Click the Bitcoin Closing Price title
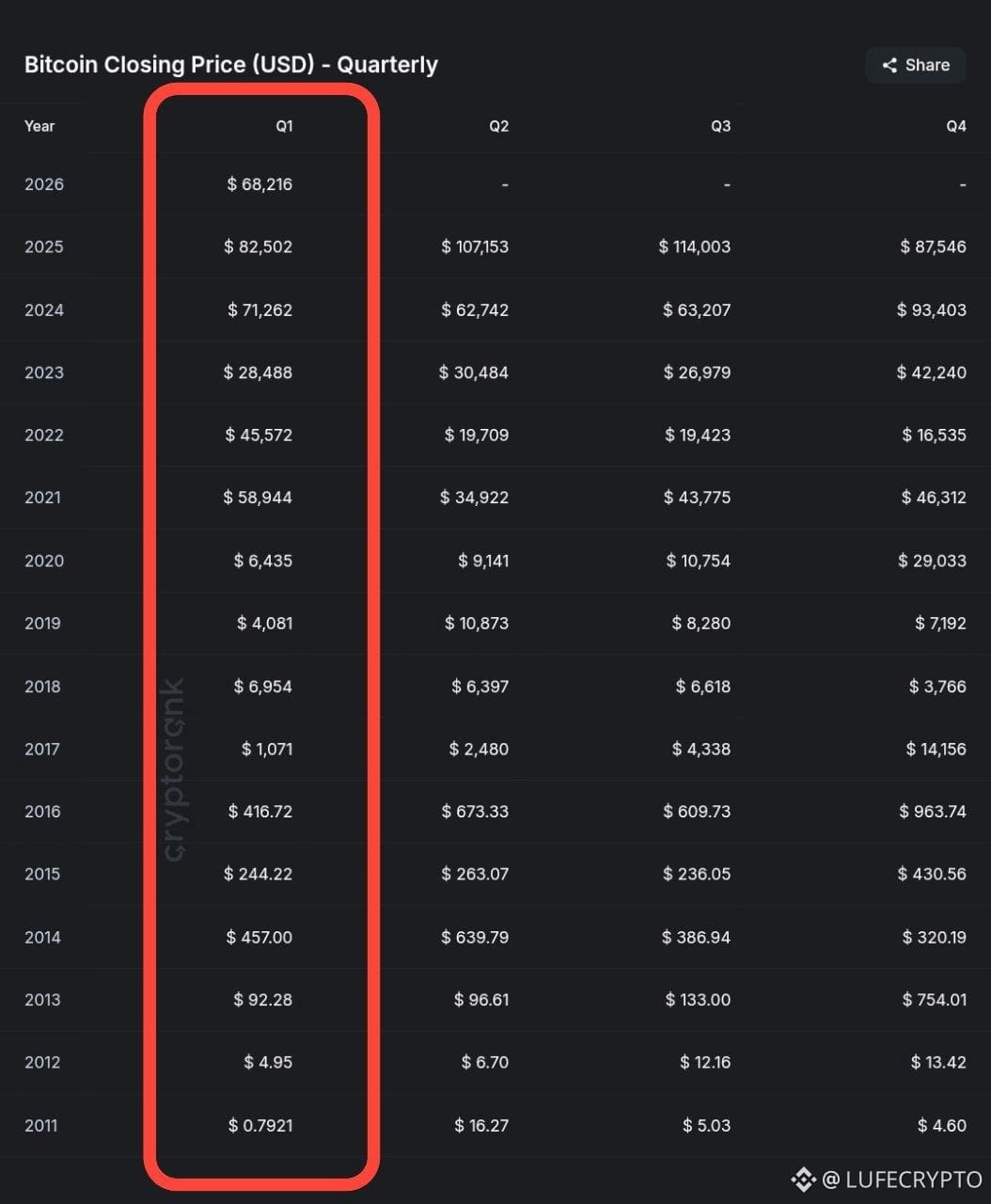 click(231, 65)
